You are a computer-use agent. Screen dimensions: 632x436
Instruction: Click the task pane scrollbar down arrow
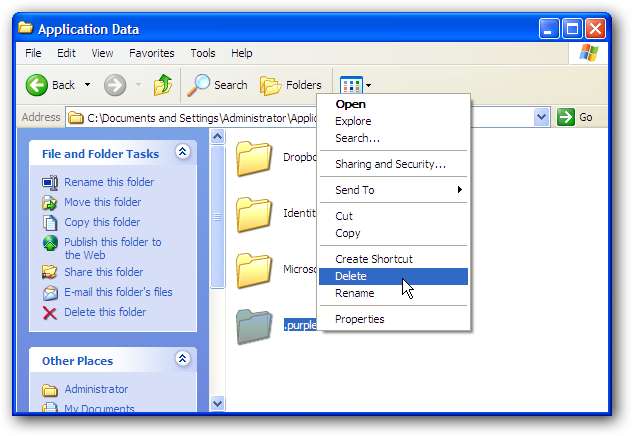[218, 403]
